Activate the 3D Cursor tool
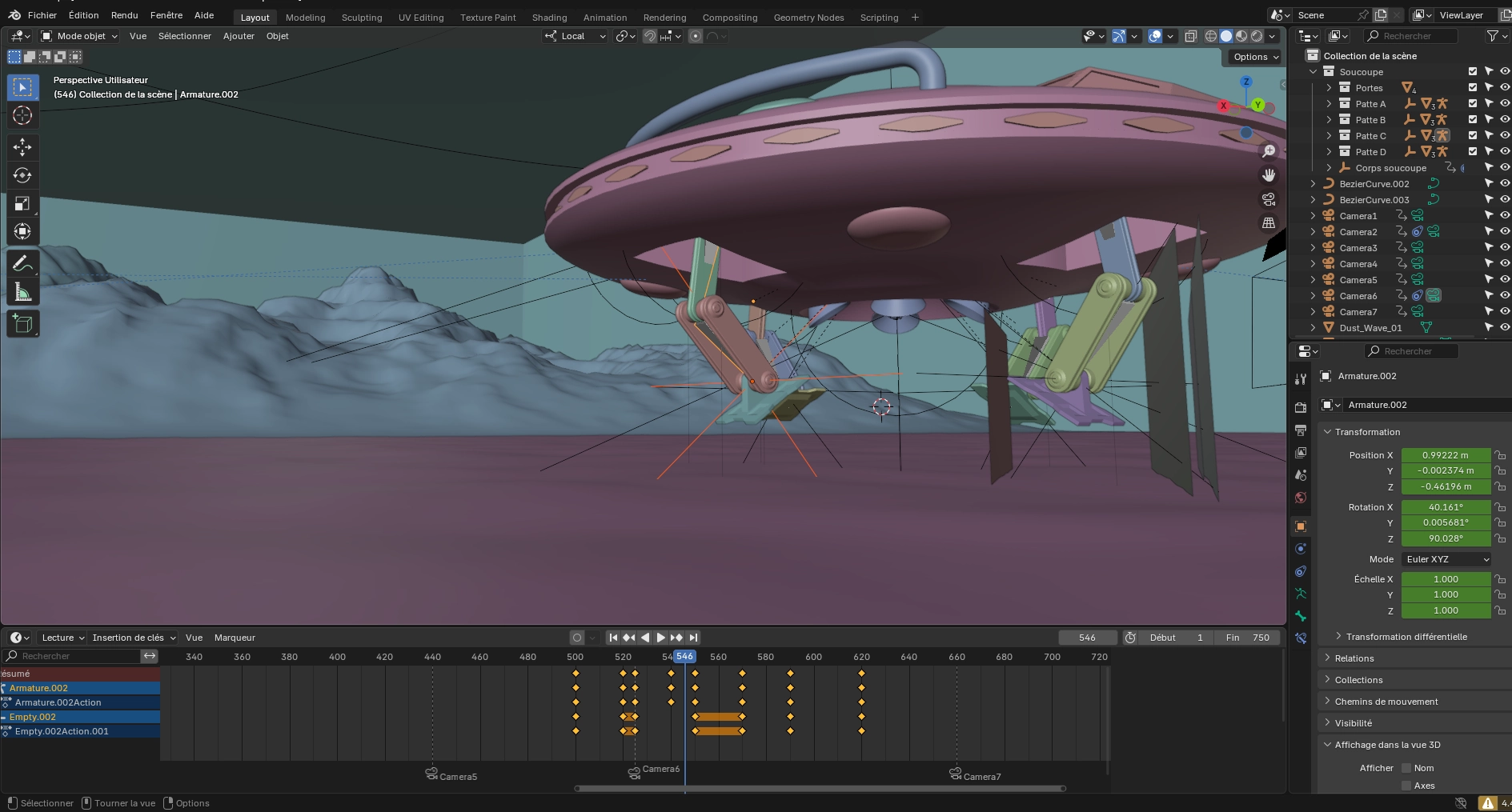Image resolution: width=1512 pixels, height=812 pixels. click(x=22, y=115)
